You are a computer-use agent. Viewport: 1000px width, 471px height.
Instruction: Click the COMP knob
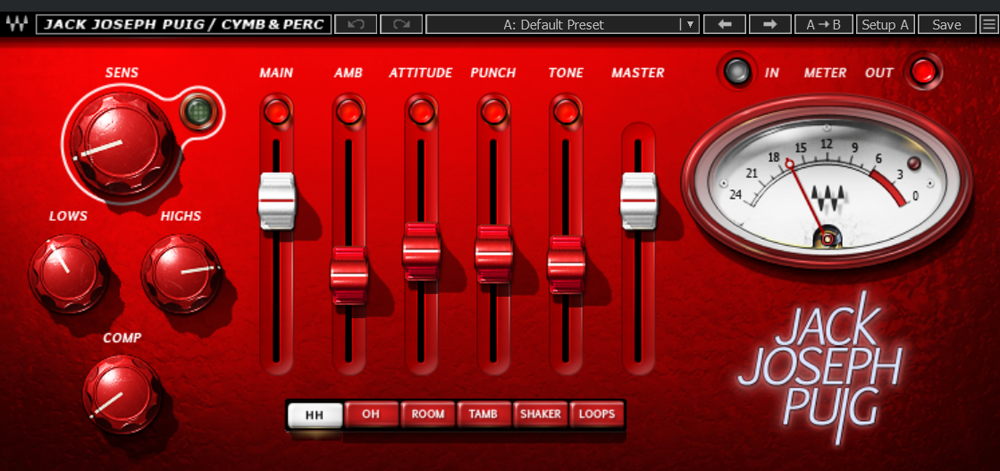click(121, 394)
